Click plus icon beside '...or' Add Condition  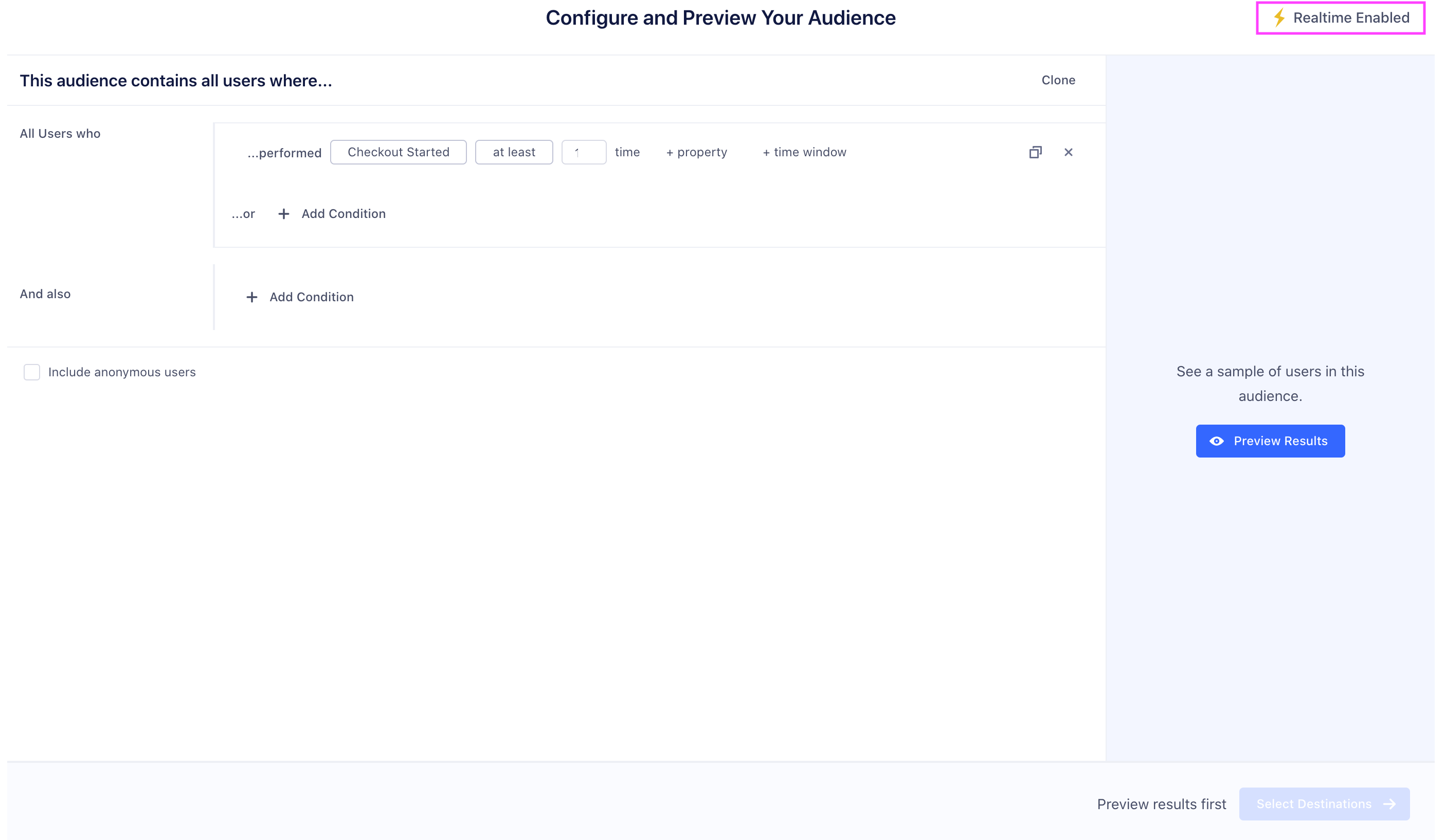[284, 214]
